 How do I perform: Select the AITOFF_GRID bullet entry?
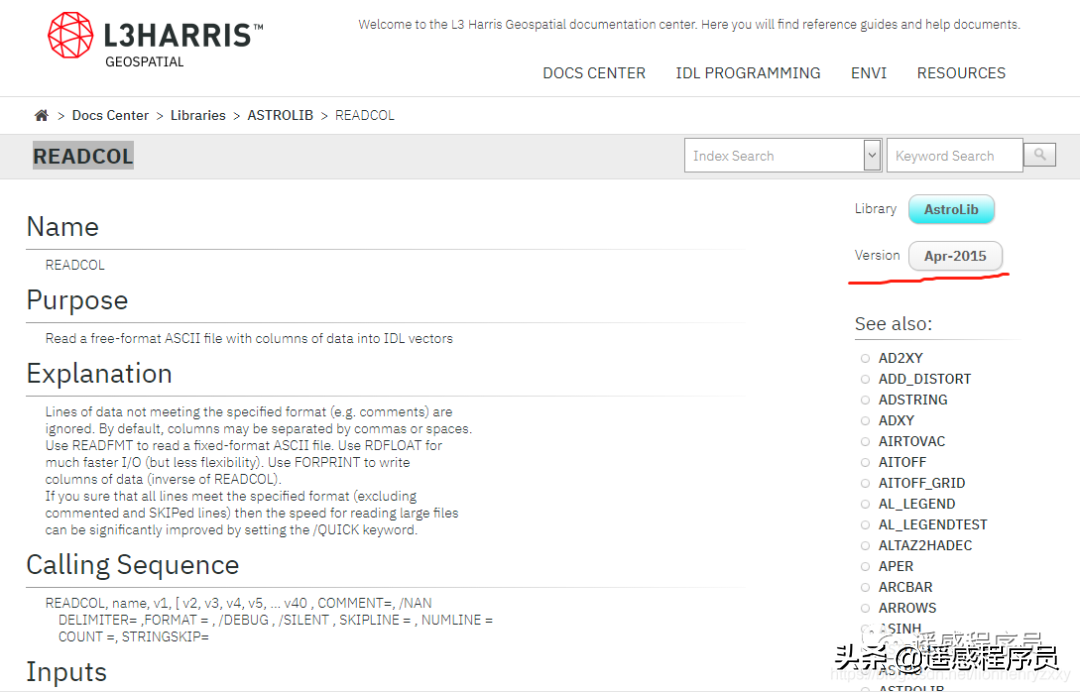point(921,483)
